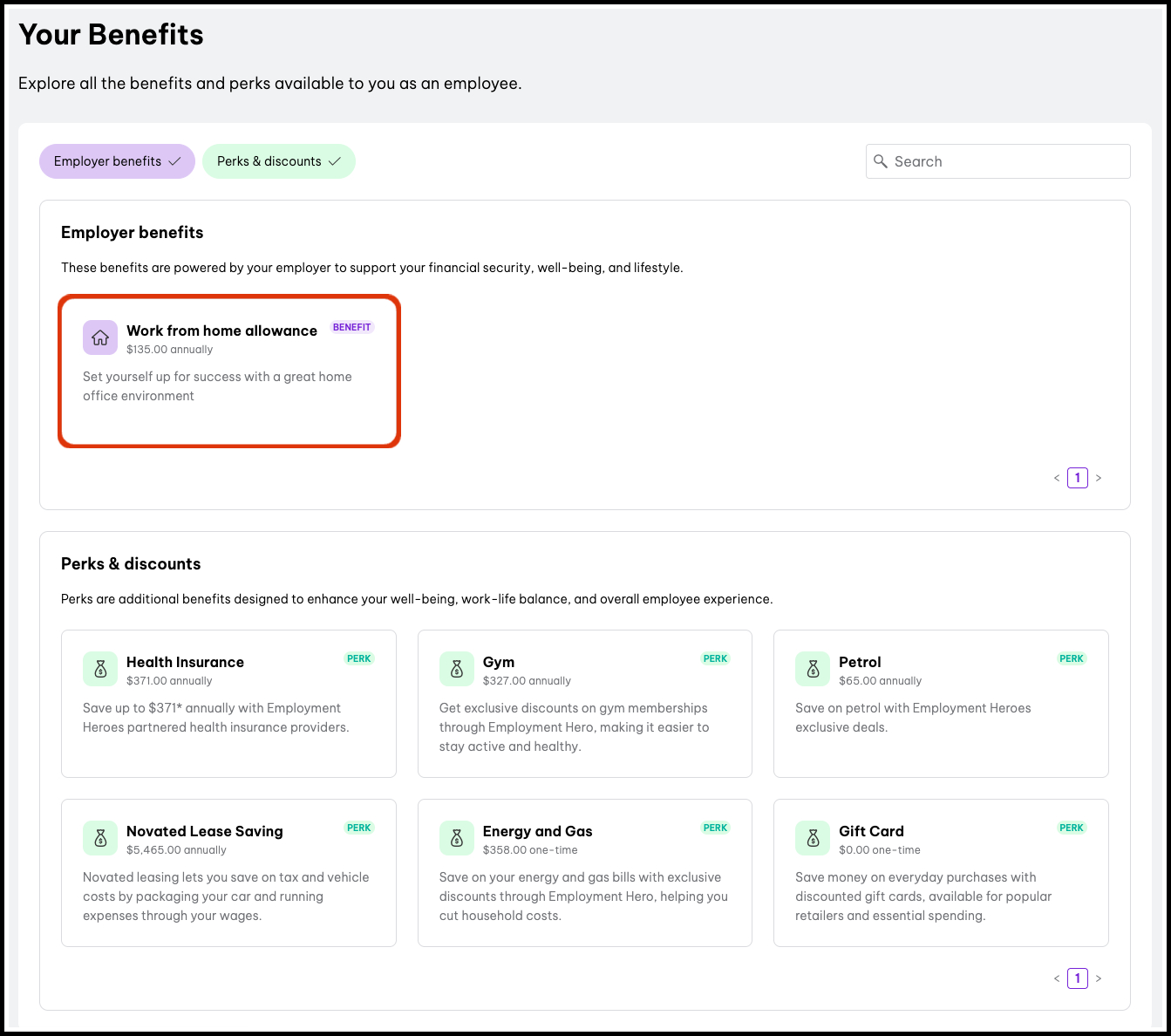The width and height of the screenshot is (1171, 1036).
Task: Toggle the Perks & discounts filter chip
Action: click(x=278, y=161)
